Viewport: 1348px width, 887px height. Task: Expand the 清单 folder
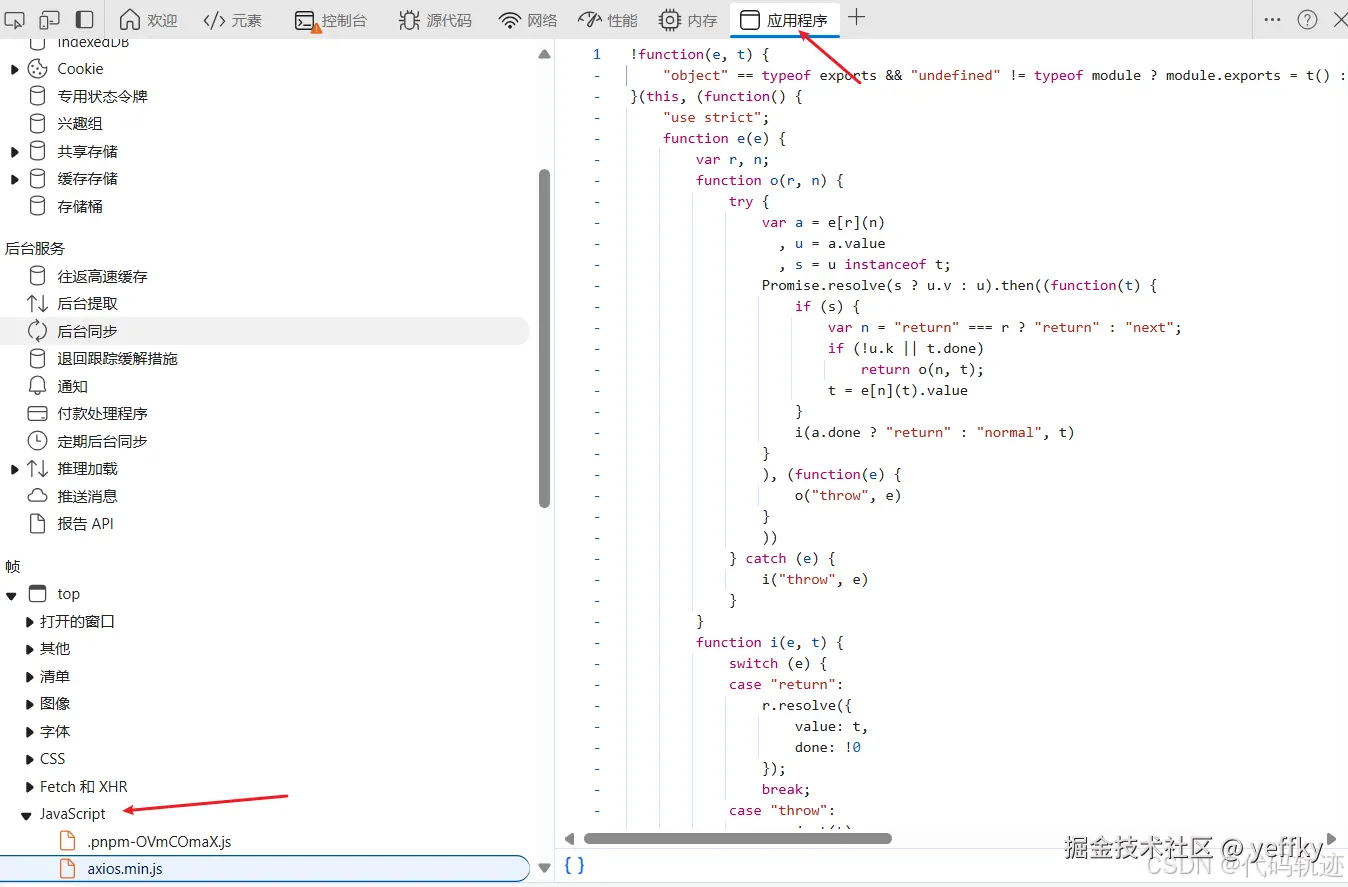(x=29, y=677)
